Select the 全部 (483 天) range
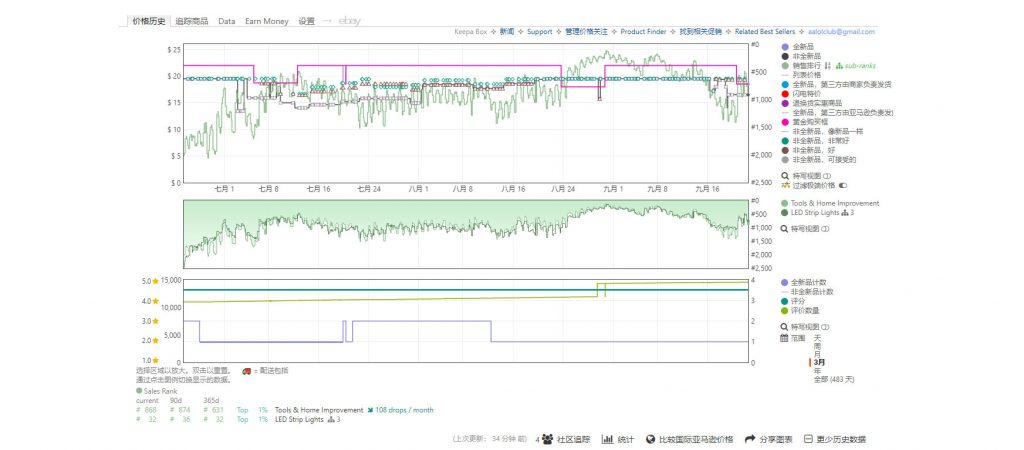 835,379
